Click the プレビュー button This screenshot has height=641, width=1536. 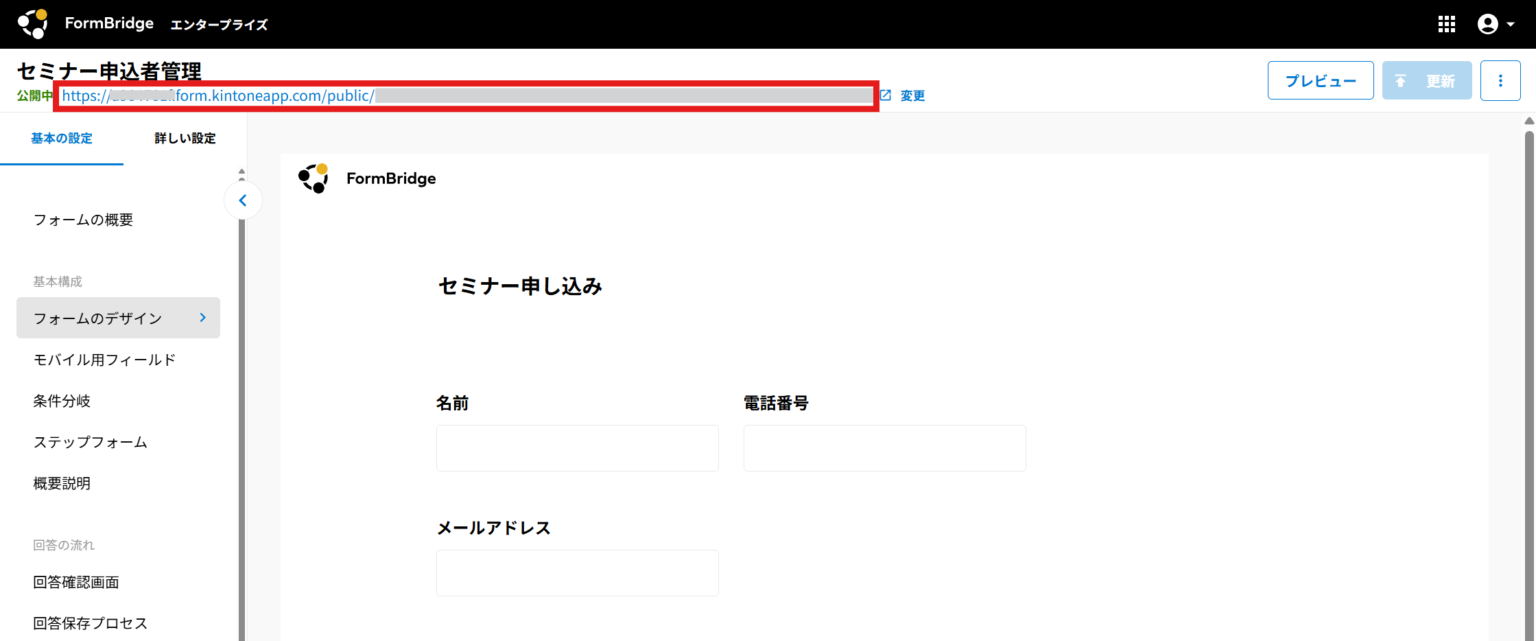point(1320,81)
